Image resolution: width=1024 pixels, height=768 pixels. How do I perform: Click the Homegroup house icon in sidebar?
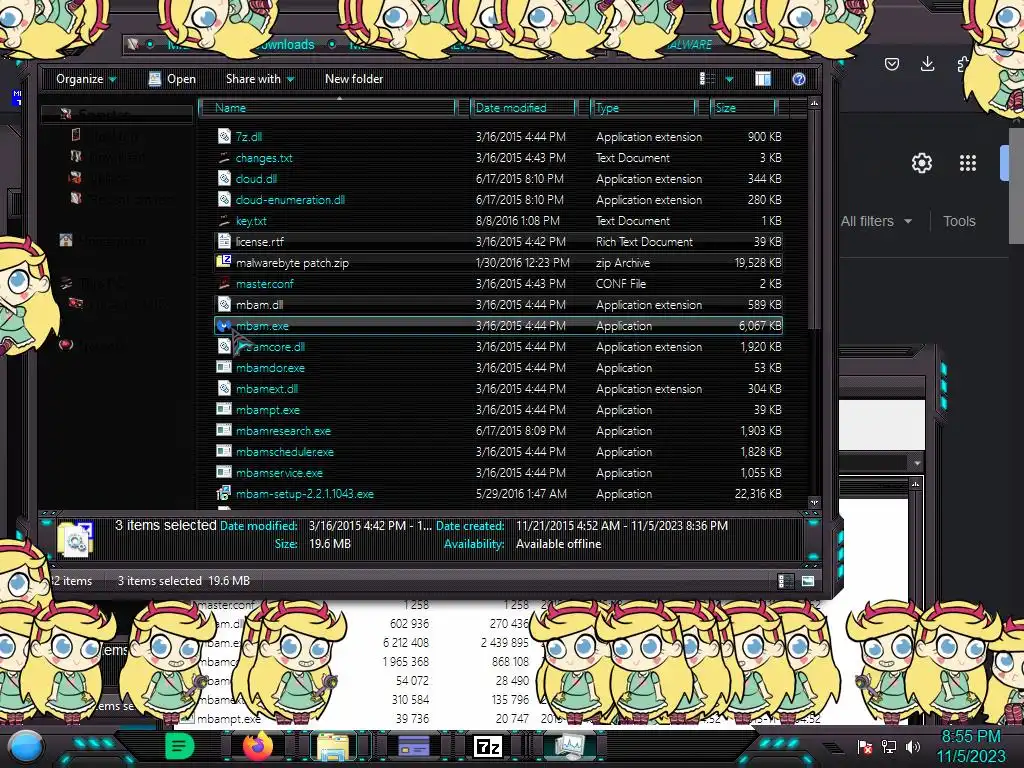point(66,240)
